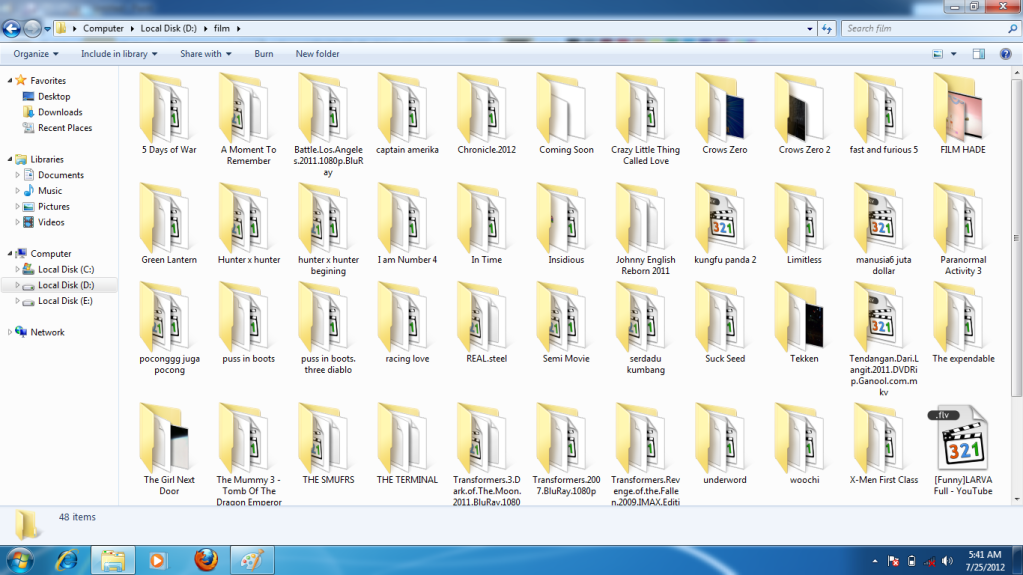Image resolution: width=1023 pixels, height=575 pixels.
Task: Select the Crows Zero 2 folder
Action: pyautogui.click(x=804, y=116)
